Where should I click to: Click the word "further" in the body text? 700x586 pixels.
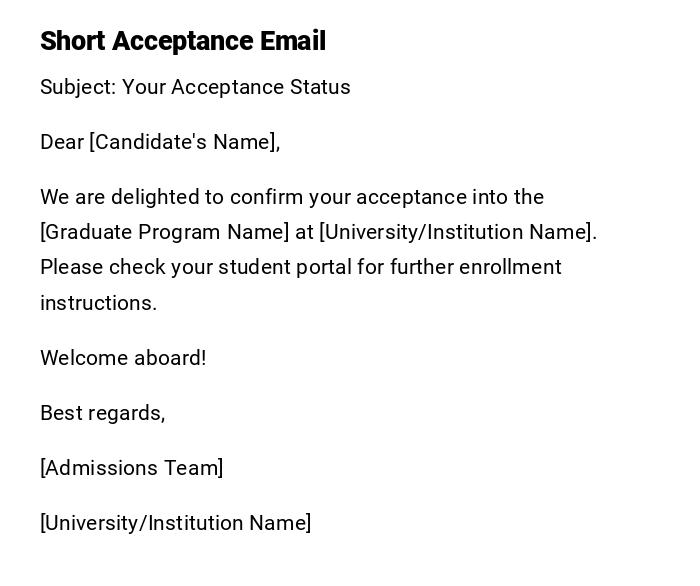click(x=421, y=267)
